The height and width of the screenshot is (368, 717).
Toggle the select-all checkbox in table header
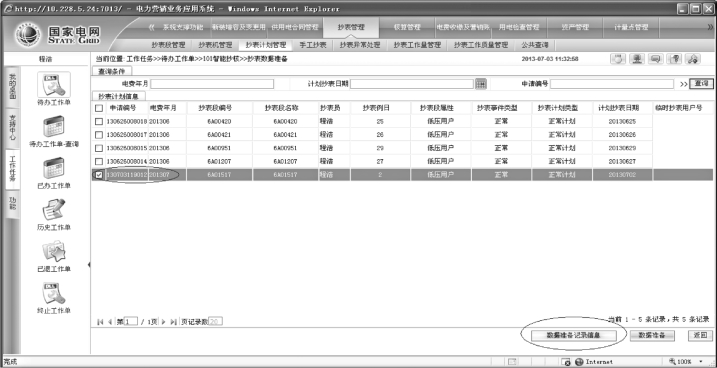[x=99, y=108]
